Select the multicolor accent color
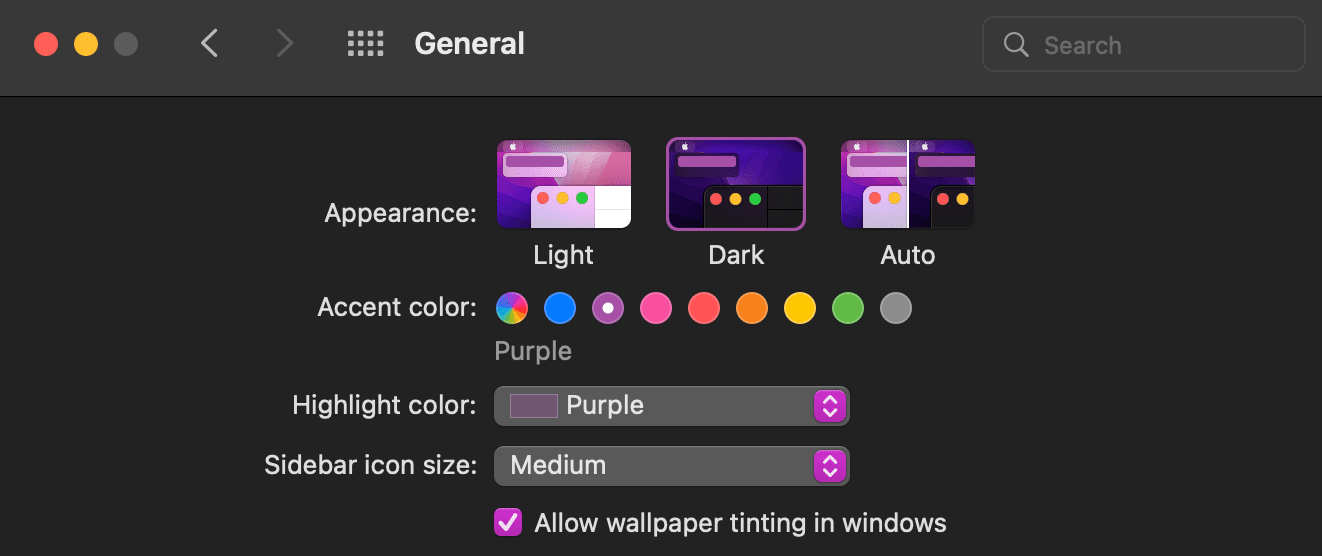Viewport: 1322px width, 556px height. point(512,308)
